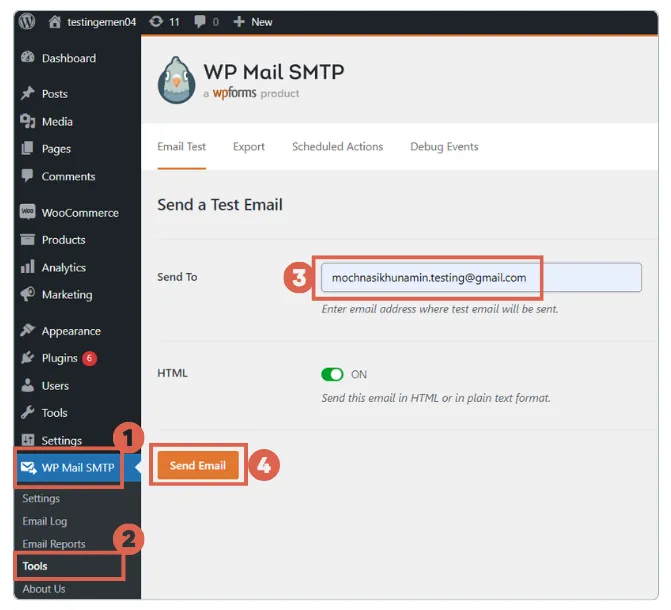
Task: Click the Send To email field
Action: coord(481,277)
